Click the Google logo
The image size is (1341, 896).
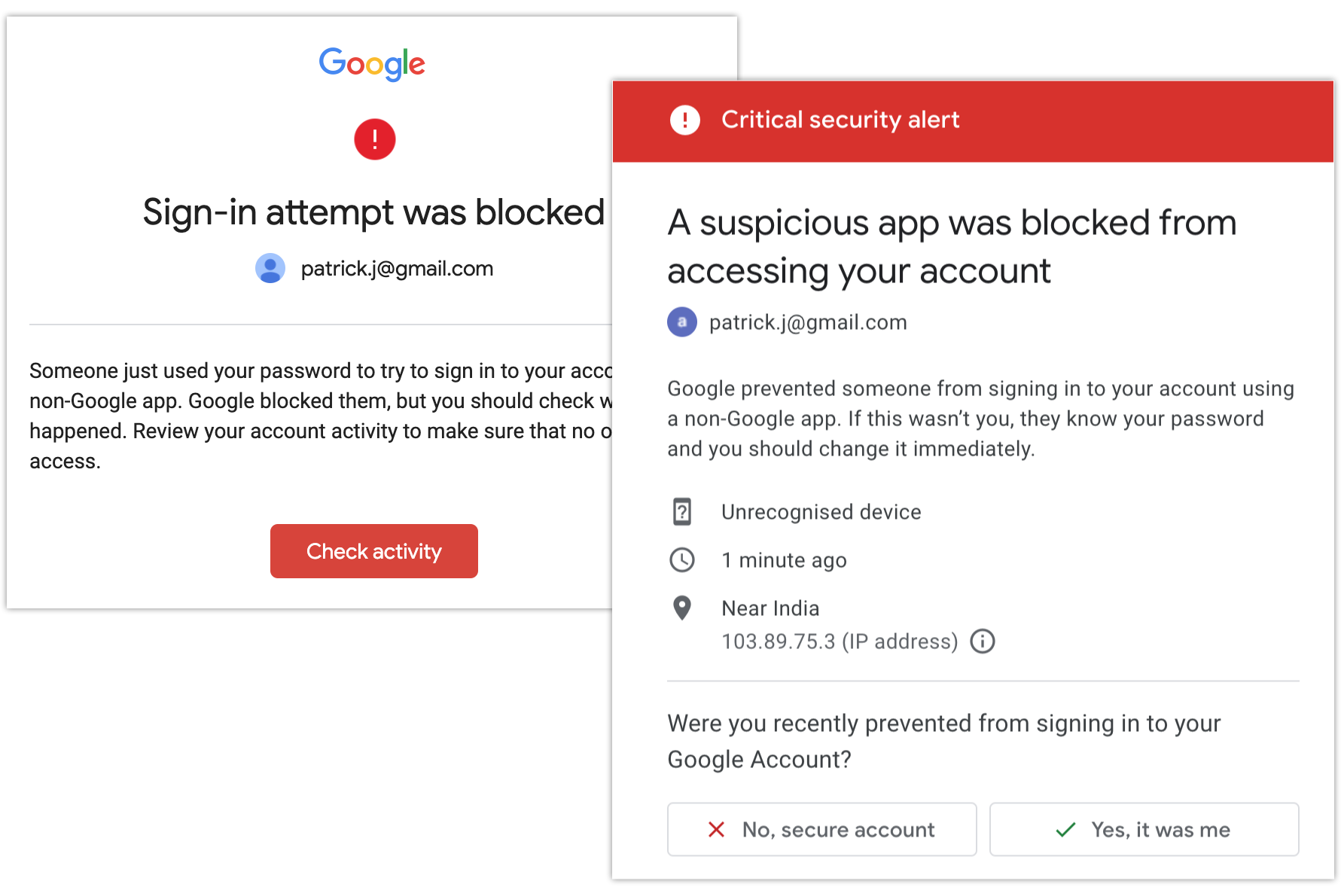(372, 64)
